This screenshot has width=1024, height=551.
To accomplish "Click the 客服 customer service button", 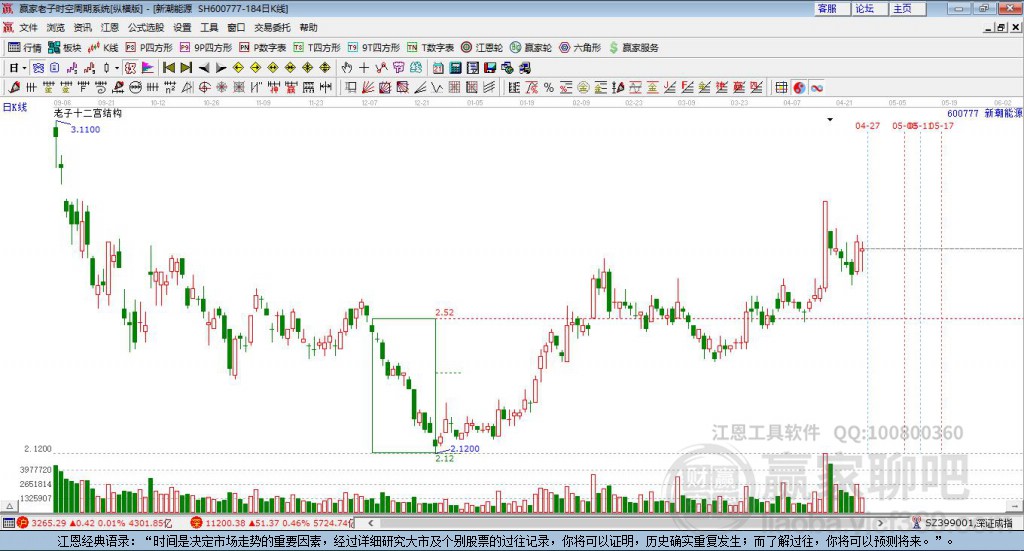I will 826,8.
